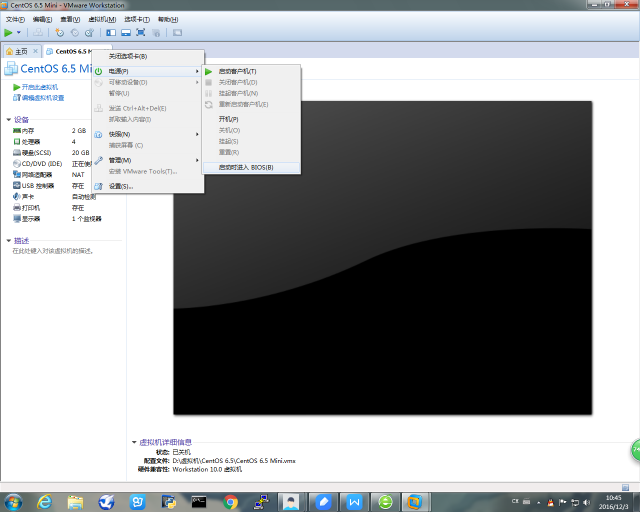Click the full screen toolbar icon
Screen dimensions: 640x512
pos(140,33)
